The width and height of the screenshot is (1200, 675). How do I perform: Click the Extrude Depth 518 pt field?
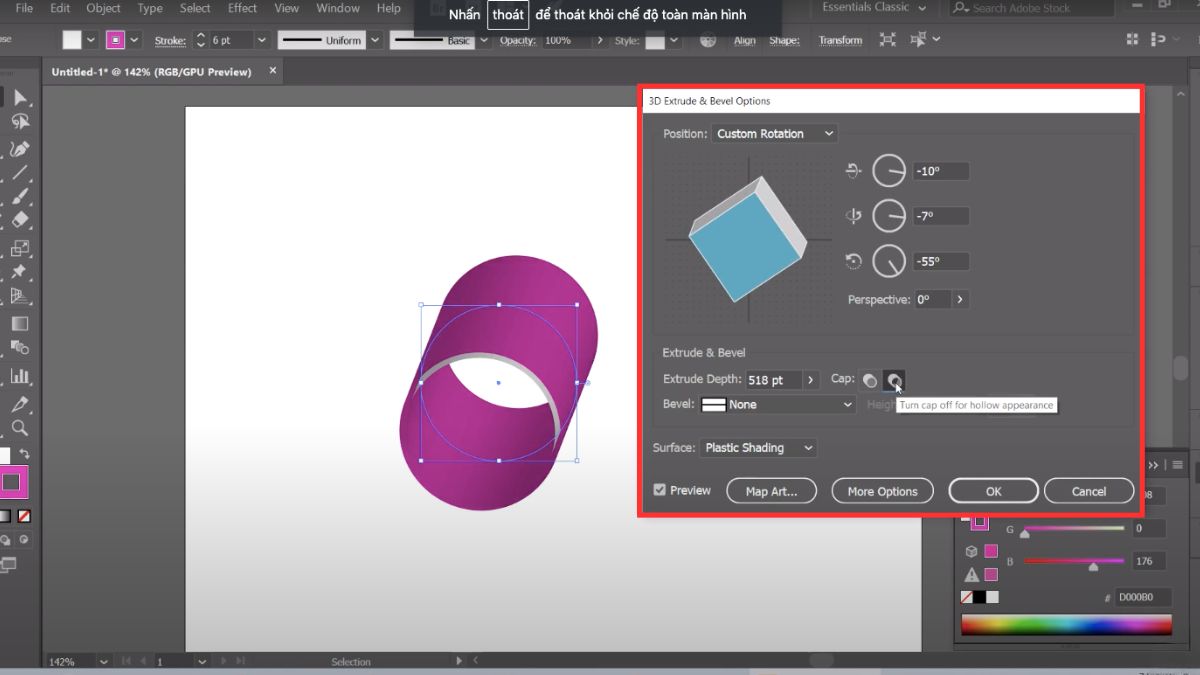(x=774, y=380)
